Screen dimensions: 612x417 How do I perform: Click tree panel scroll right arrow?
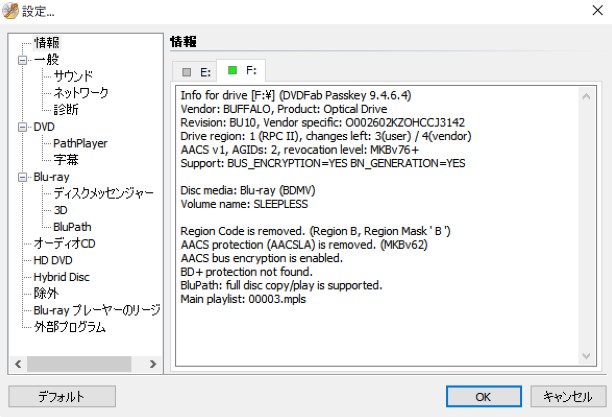click(153, 364)
